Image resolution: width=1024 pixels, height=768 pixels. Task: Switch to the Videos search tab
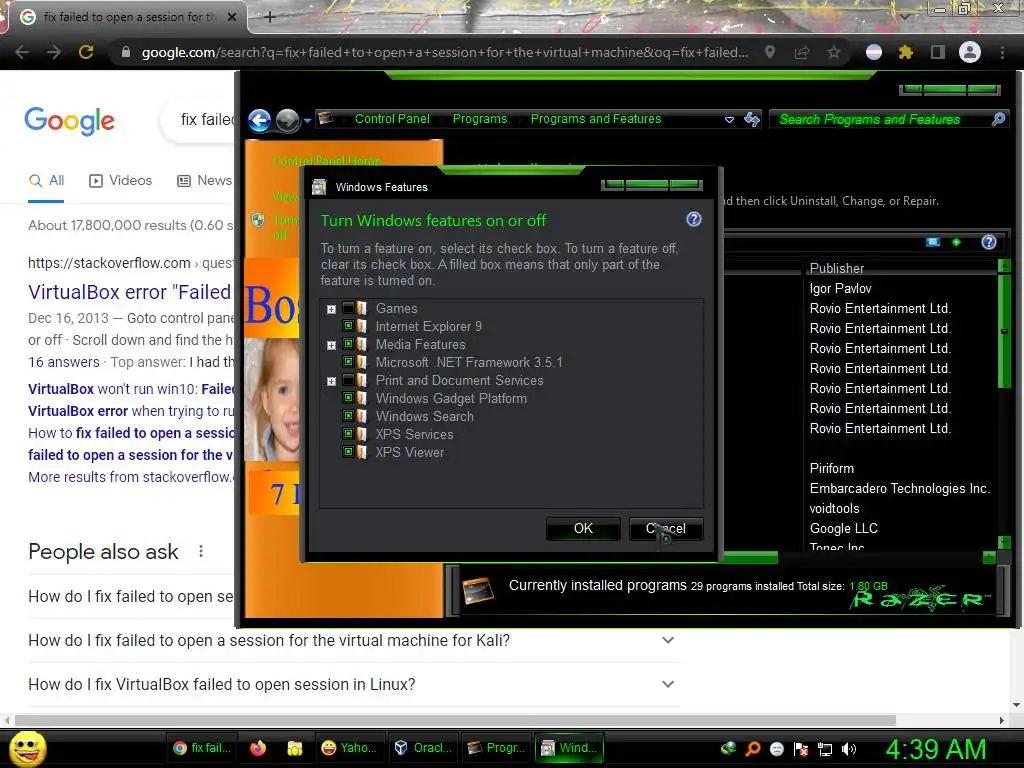(x=120, y=180)
